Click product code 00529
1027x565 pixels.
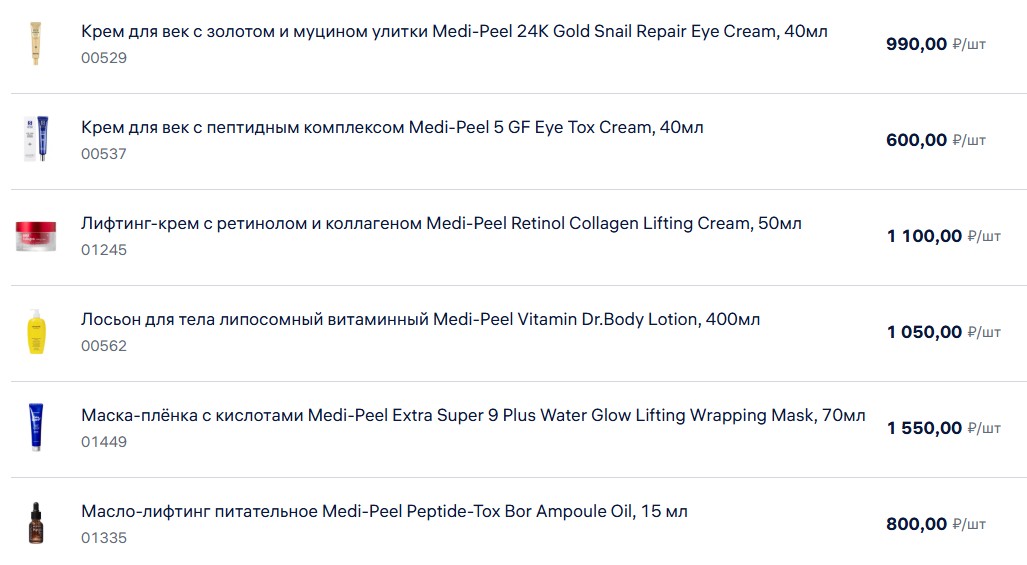click(104, 58)
